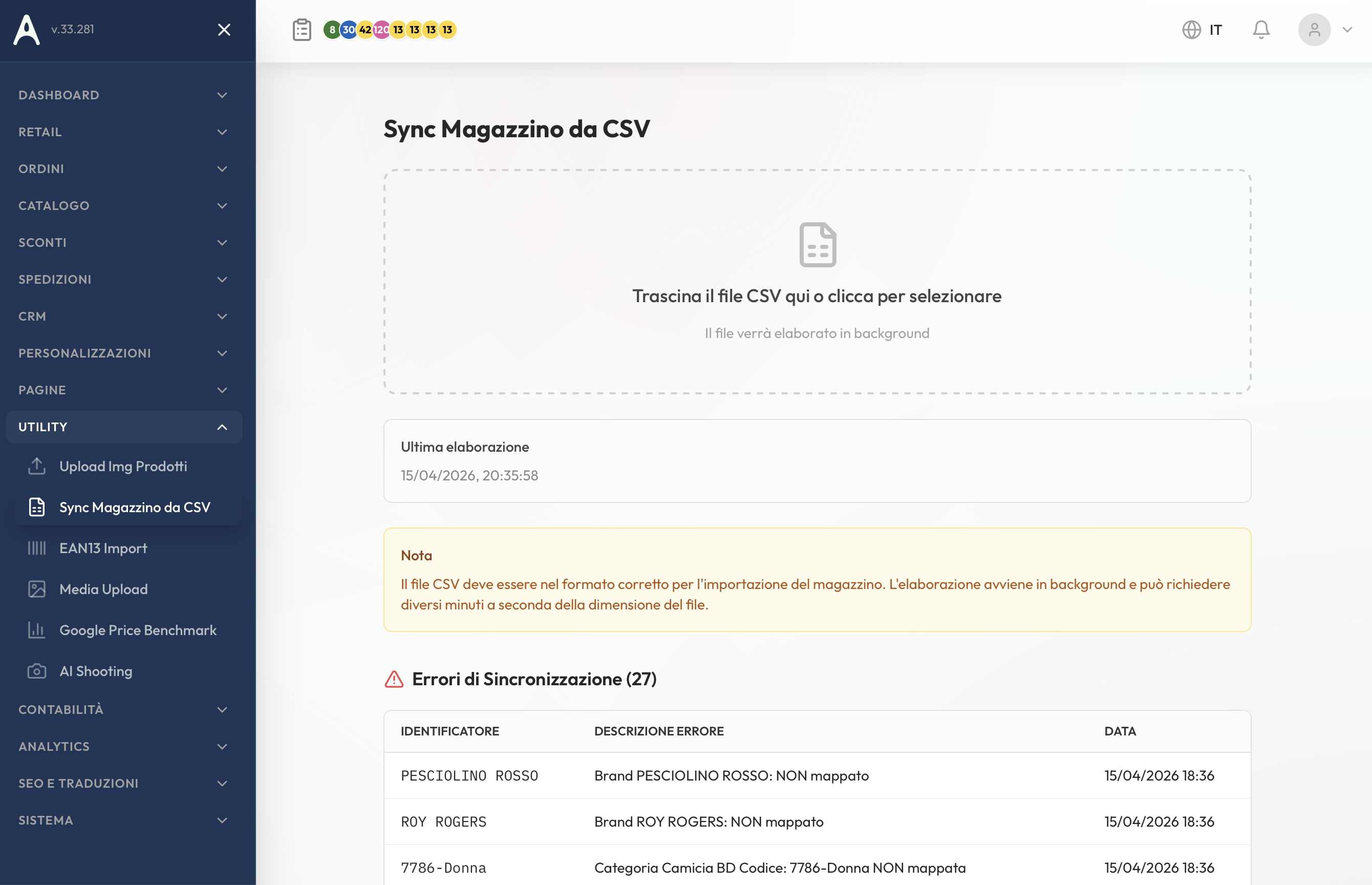
Task: Expand the CATALOGO menu section
Action: click(124, 205)
